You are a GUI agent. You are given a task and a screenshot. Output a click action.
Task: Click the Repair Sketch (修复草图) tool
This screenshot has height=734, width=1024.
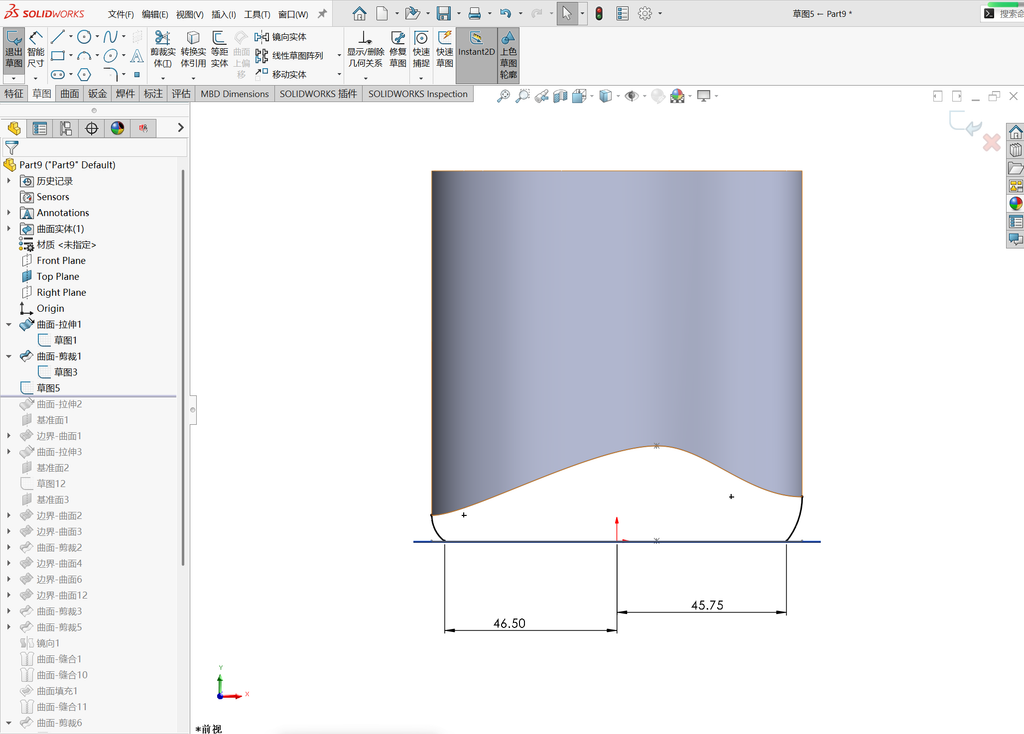click(x=398, y=50)
